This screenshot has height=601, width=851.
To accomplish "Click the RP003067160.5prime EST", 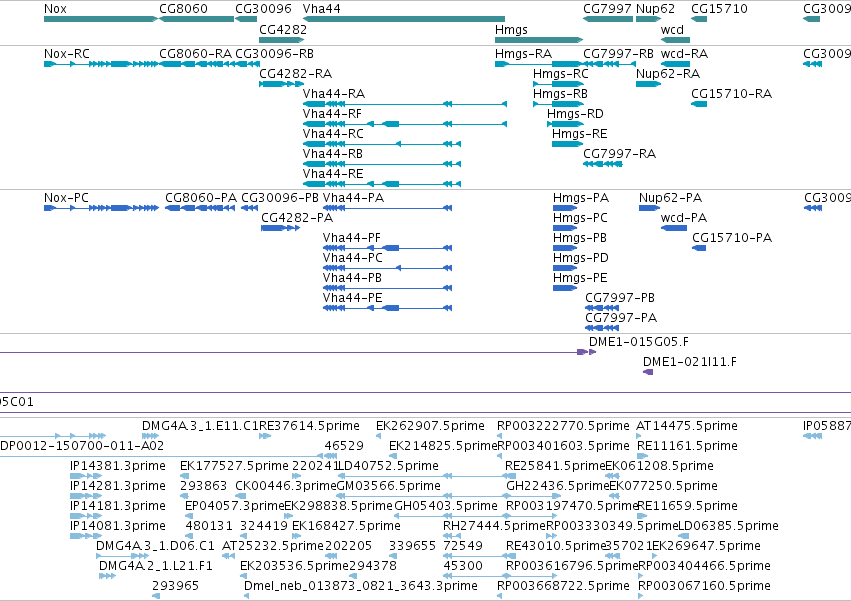I will (x=642, y=596).
